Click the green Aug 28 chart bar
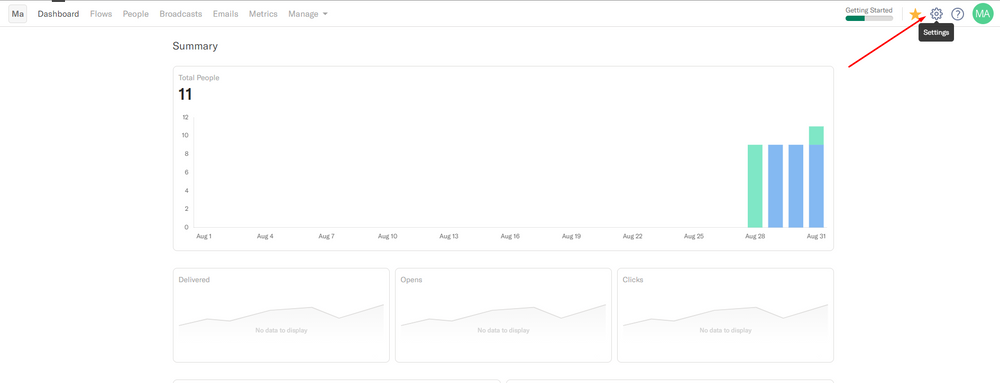Image resolution: width=1000 pixels, height=383 pixels. [755, 186]
